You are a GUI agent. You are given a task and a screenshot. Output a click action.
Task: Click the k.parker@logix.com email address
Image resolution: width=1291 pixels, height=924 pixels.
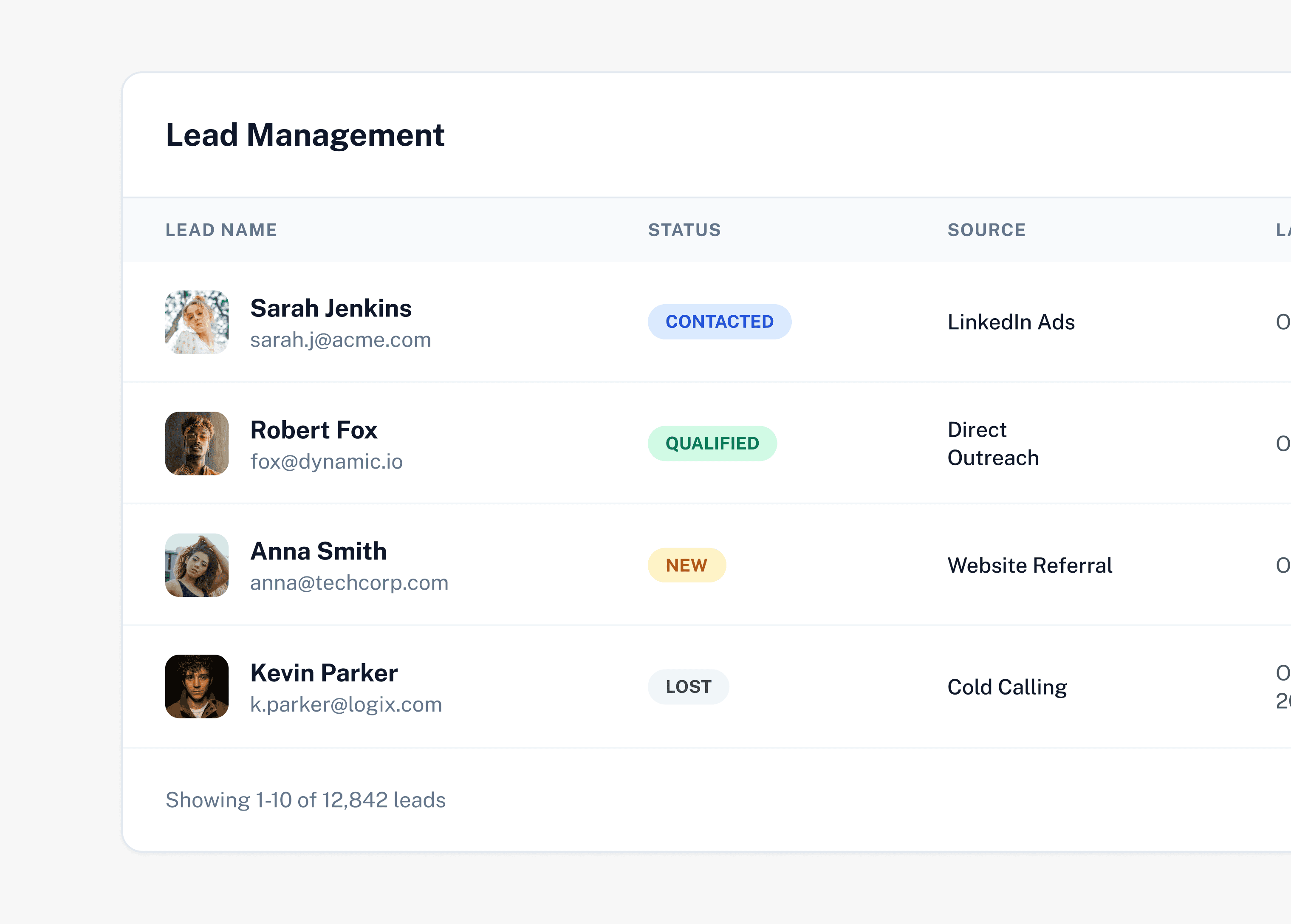point(346,705)
